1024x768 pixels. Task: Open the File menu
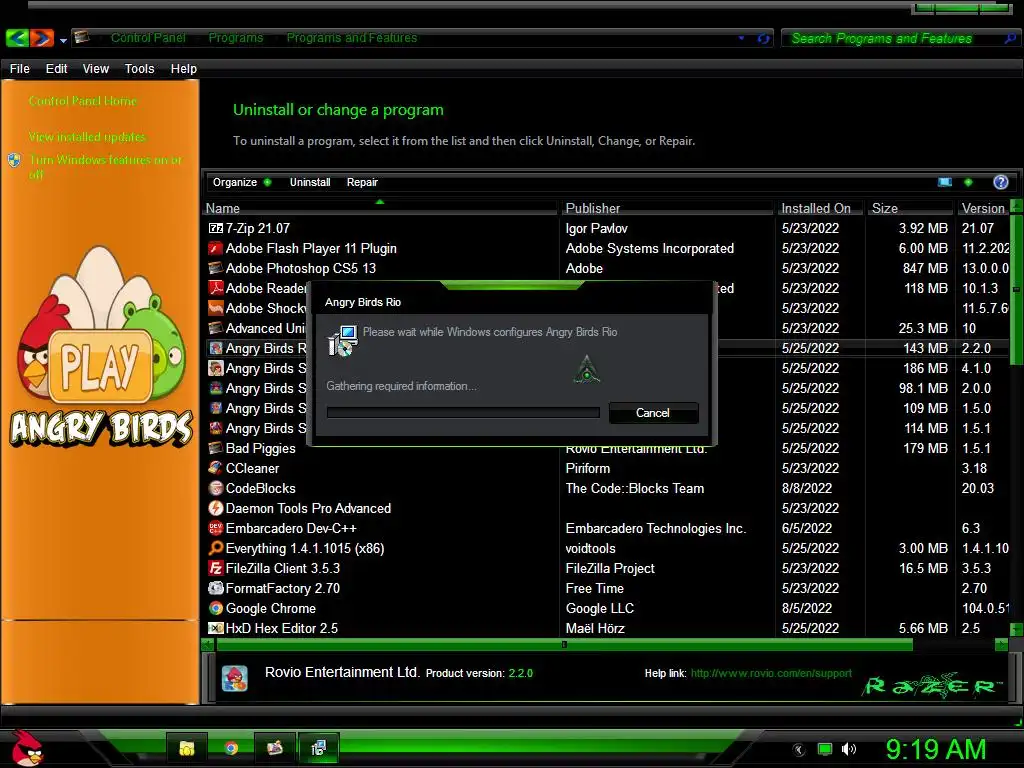(x=20, y=69)
